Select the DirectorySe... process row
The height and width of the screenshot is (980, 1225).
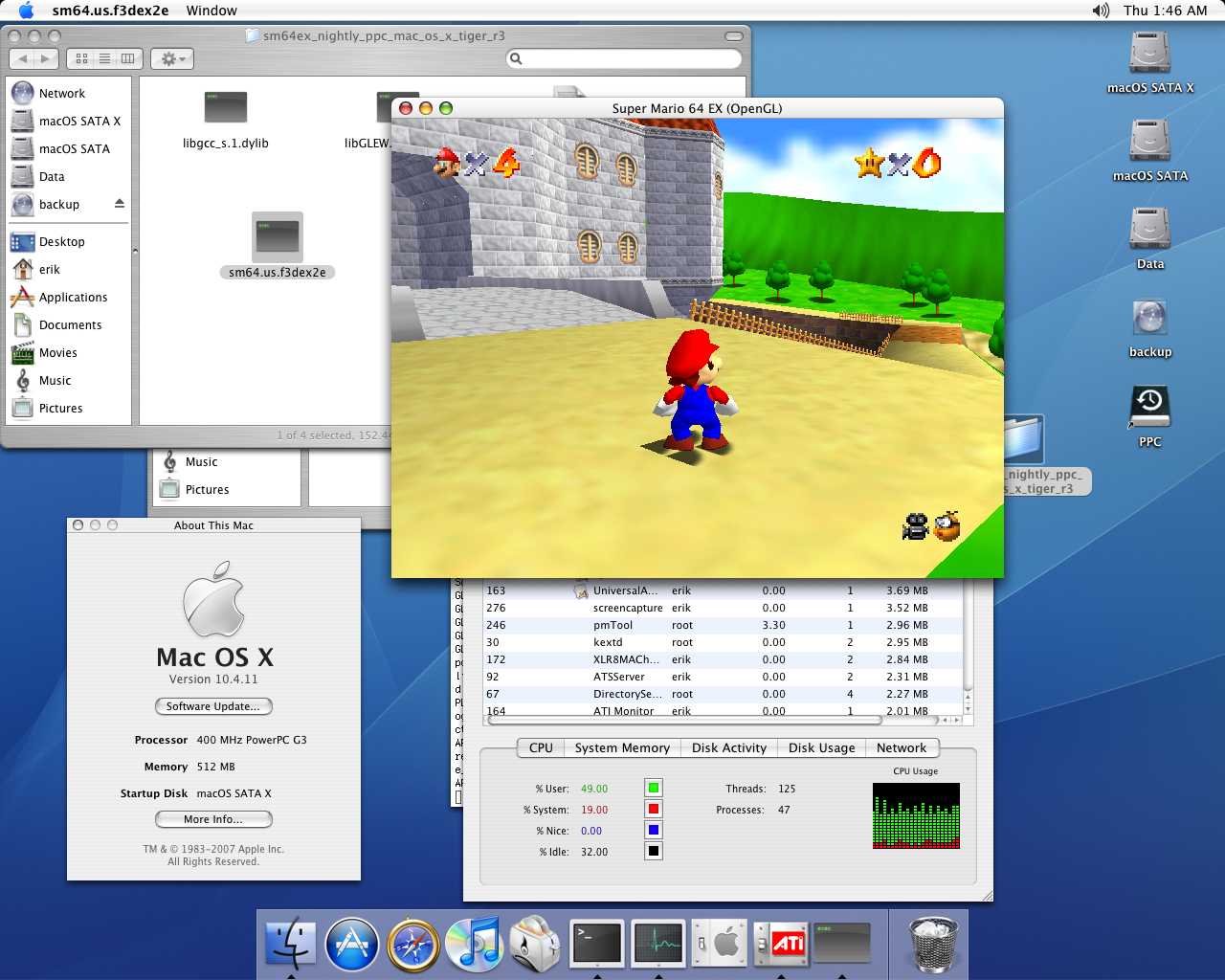point(723,694)
